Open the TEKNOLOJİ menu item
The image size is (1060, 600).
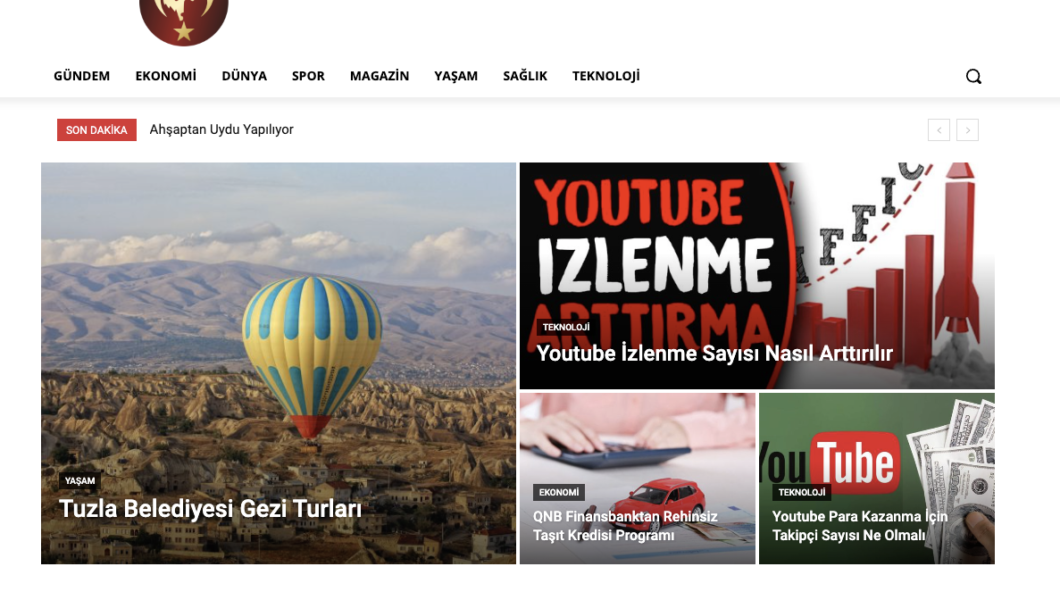pos(606,76)
